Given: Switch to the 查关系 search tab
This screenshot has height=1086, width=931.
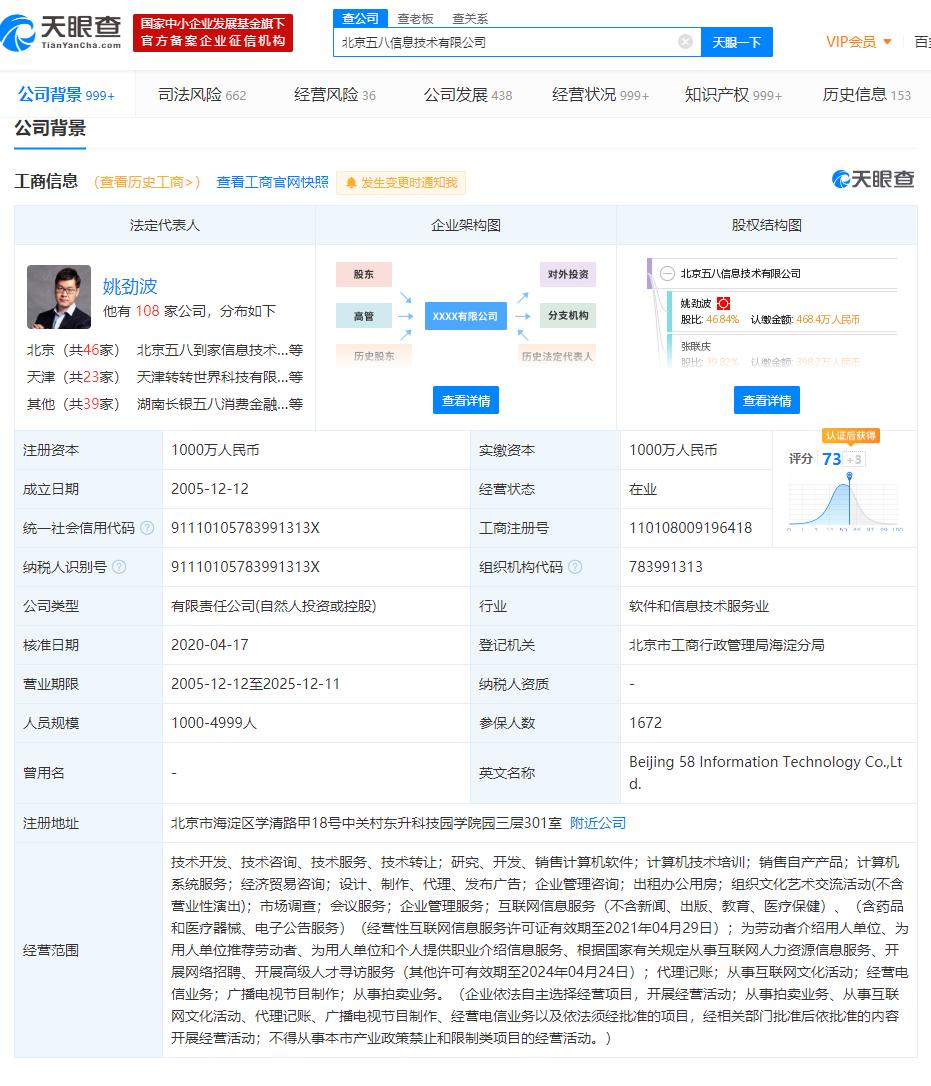Looking at the screenshot, I should point(470,19).
